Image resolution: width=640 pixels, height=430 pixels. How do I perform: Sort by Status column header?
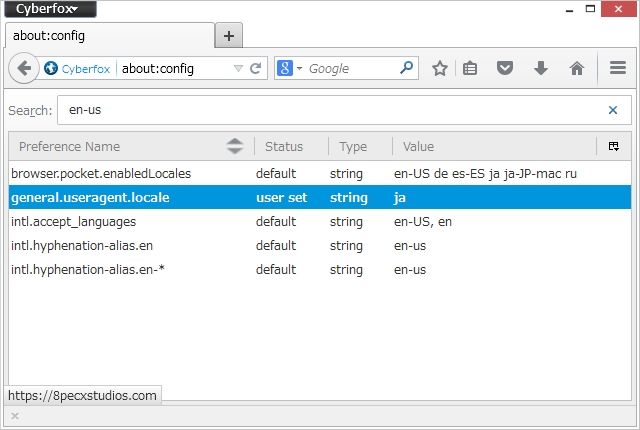pyautogui.click(x=291, y=146)
